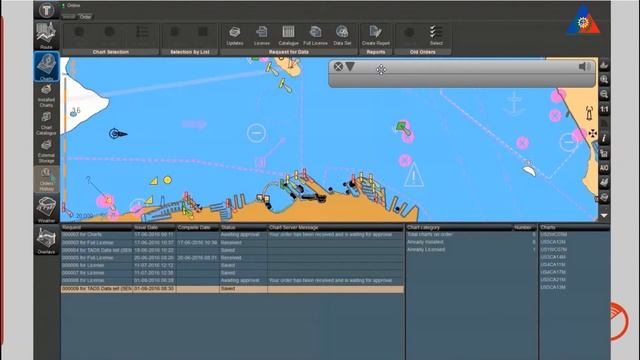Switch to the tab left of Order
The width and height of the screenshot is (640, 360).
pyautogui.click(x=69, y=17)
